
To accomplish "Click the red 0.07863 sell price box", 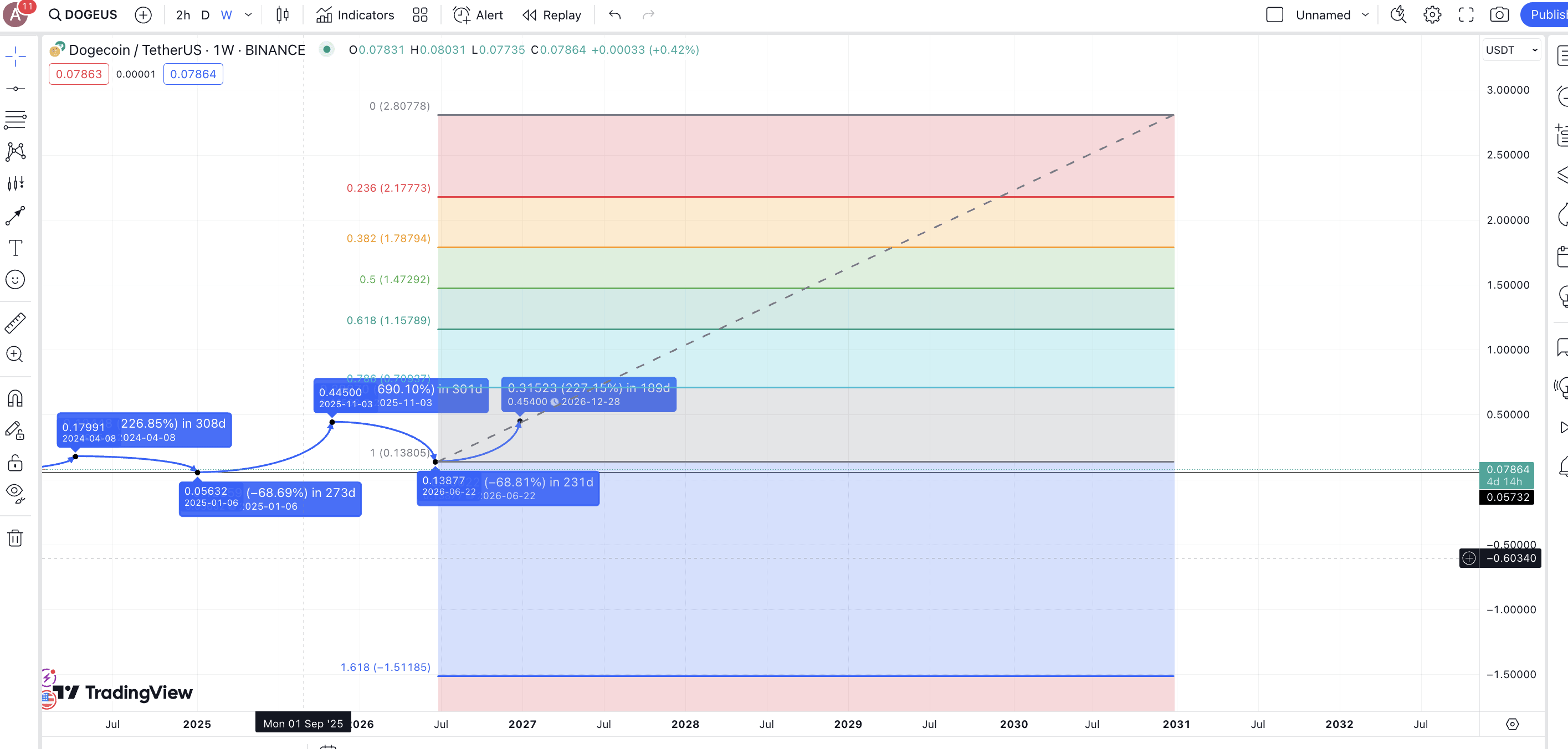I will [x=79, y=74].
